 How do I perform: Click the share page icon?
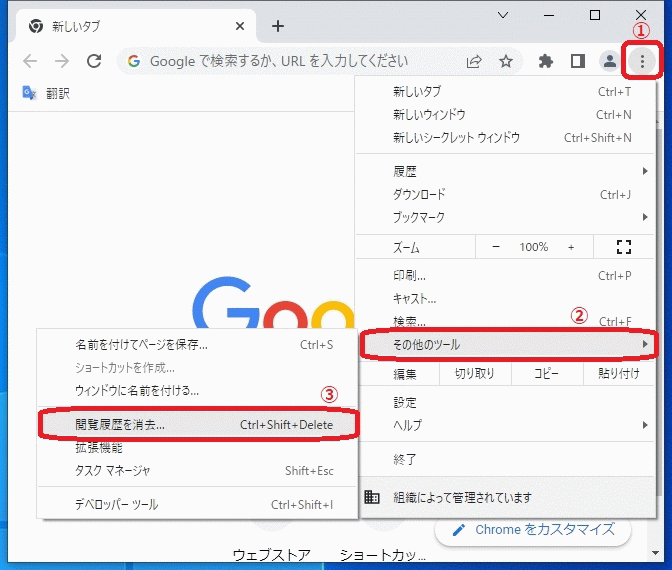pyautogui.click(x=474, y=62)
